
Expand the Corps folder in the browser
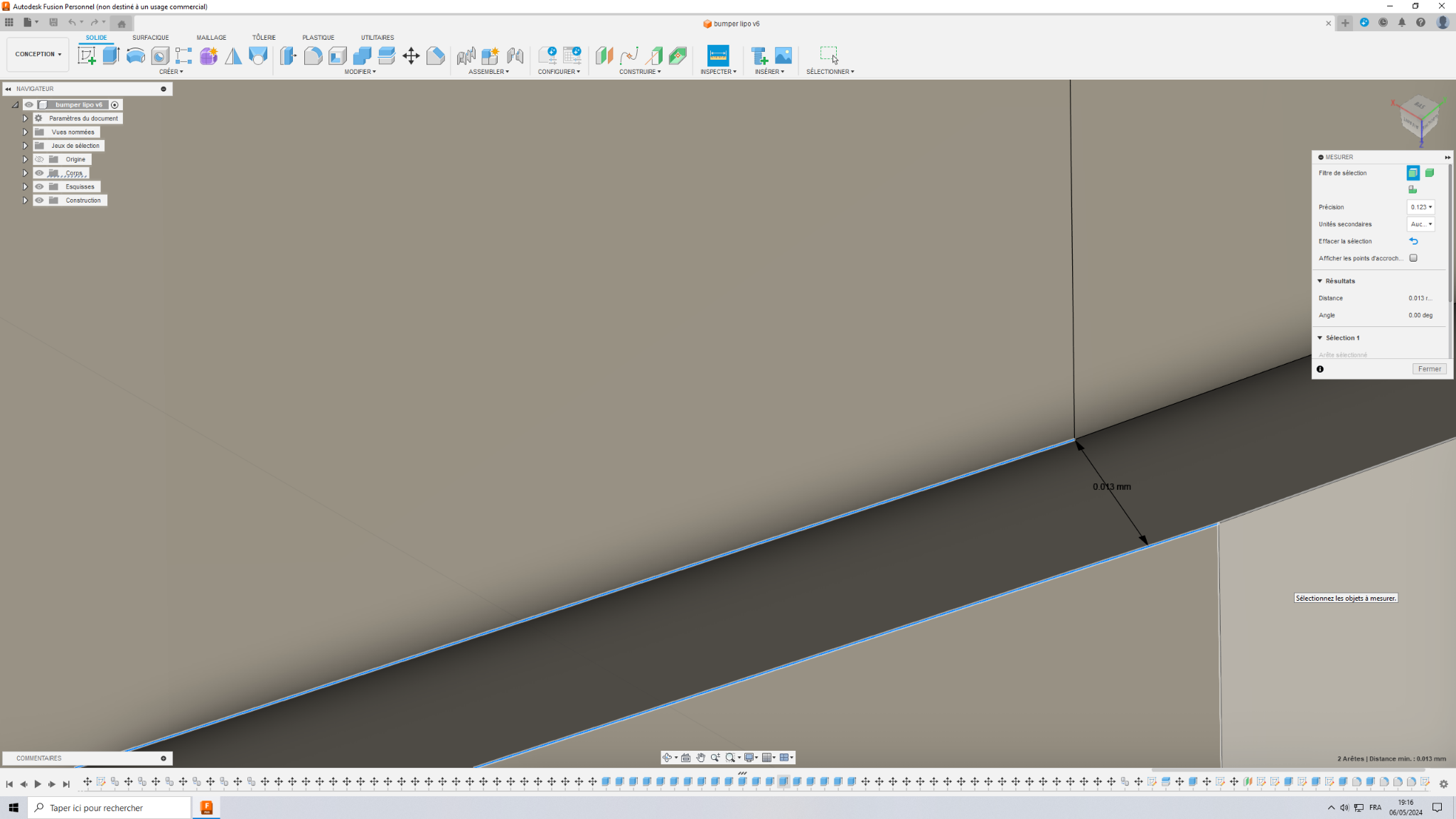pos(25,173)
